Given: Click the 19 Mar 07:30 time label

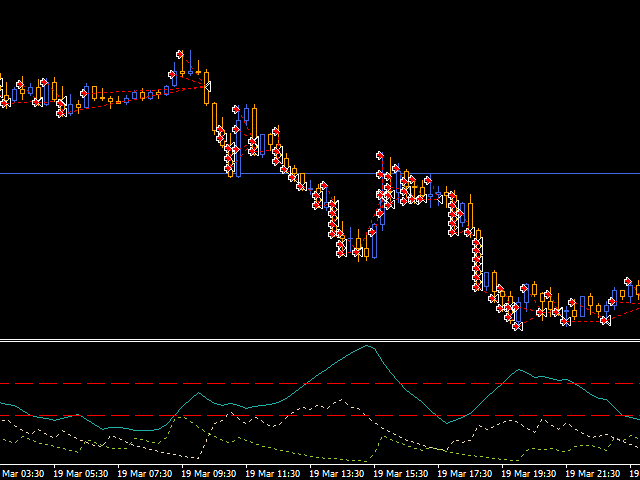Looking at the screenshot, I should [148, 473].
